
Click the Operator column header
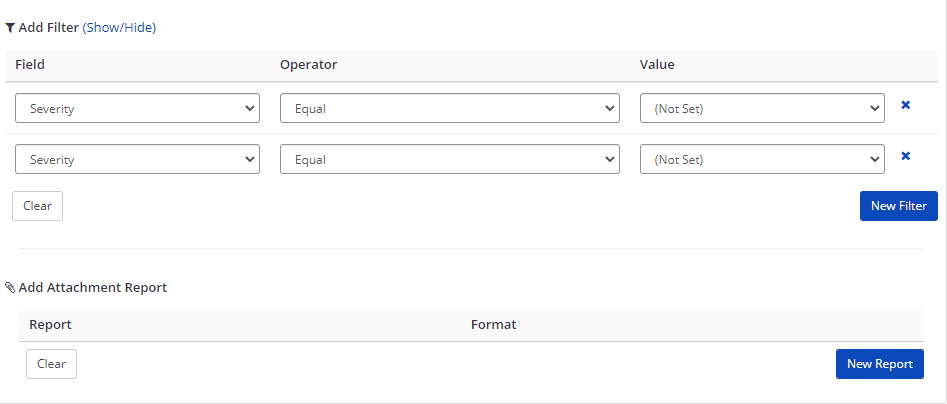click(x=308, y=65)
